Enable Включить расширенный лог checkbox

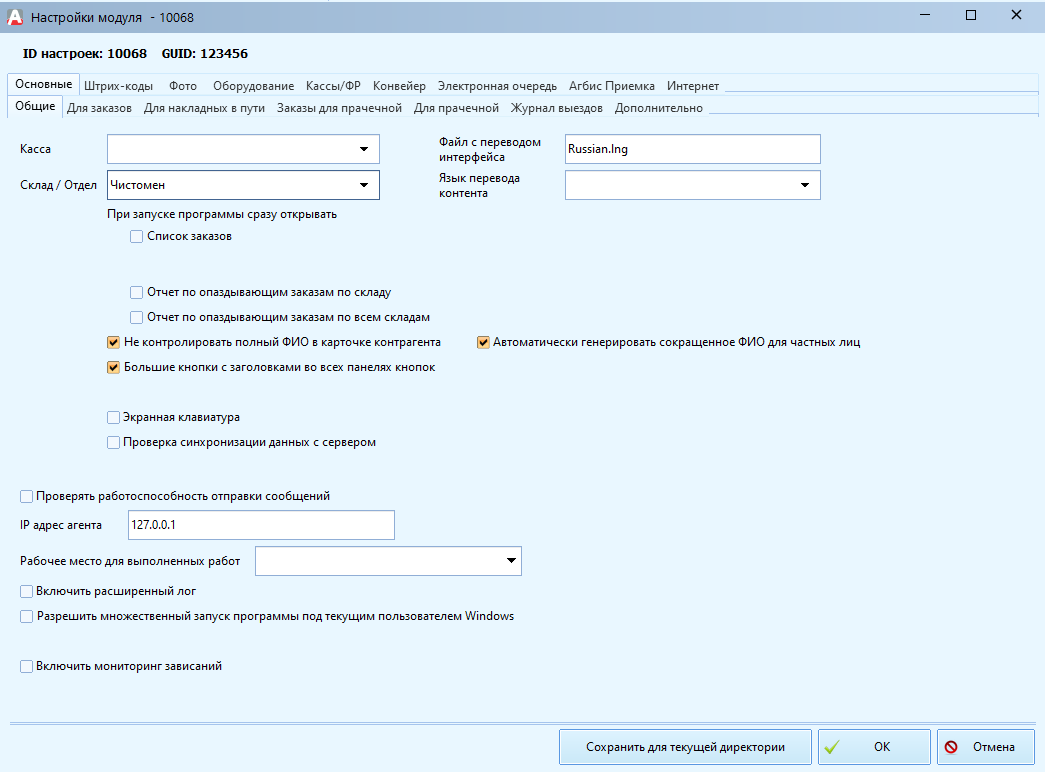point(27,591)
